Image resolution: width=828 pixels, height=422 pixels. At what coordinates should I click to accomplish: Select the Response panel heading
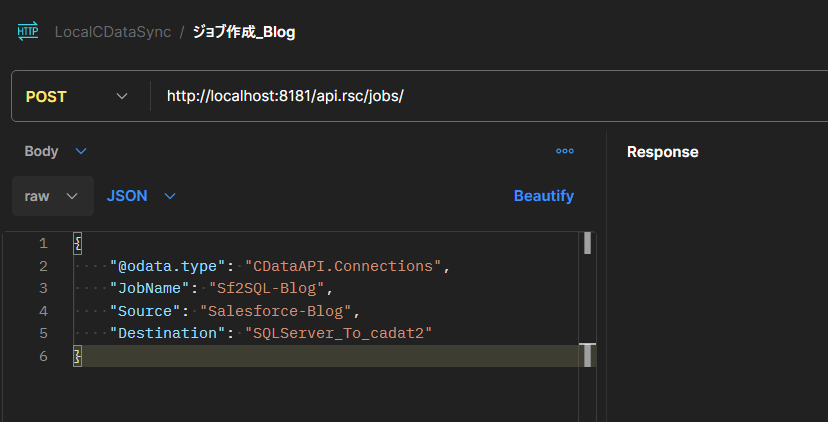[x=662, y=152]
